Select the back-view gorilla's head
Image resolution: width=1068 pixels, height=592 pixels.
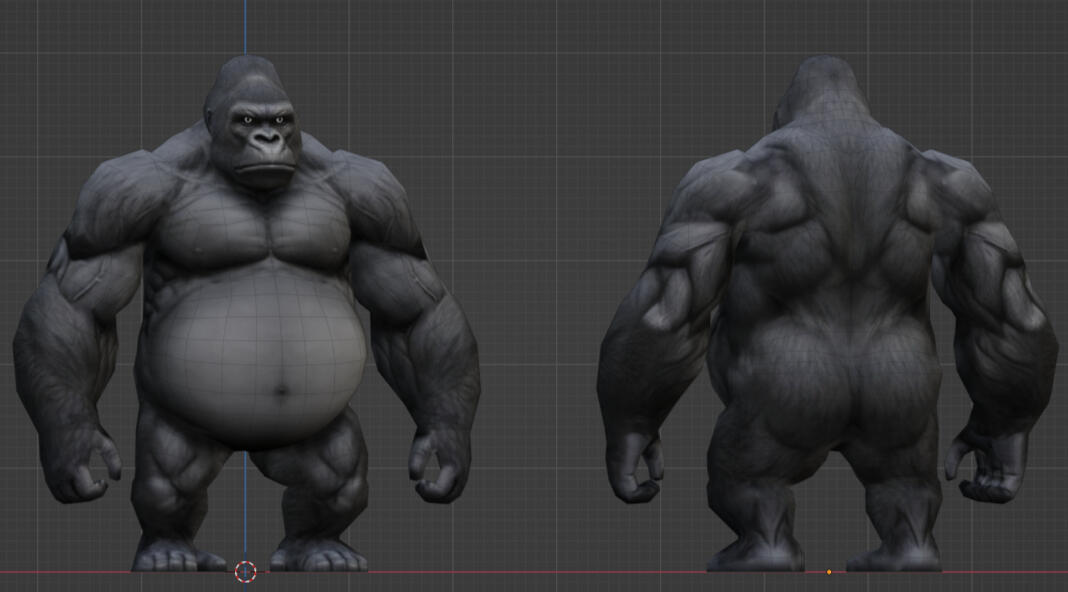820,95
